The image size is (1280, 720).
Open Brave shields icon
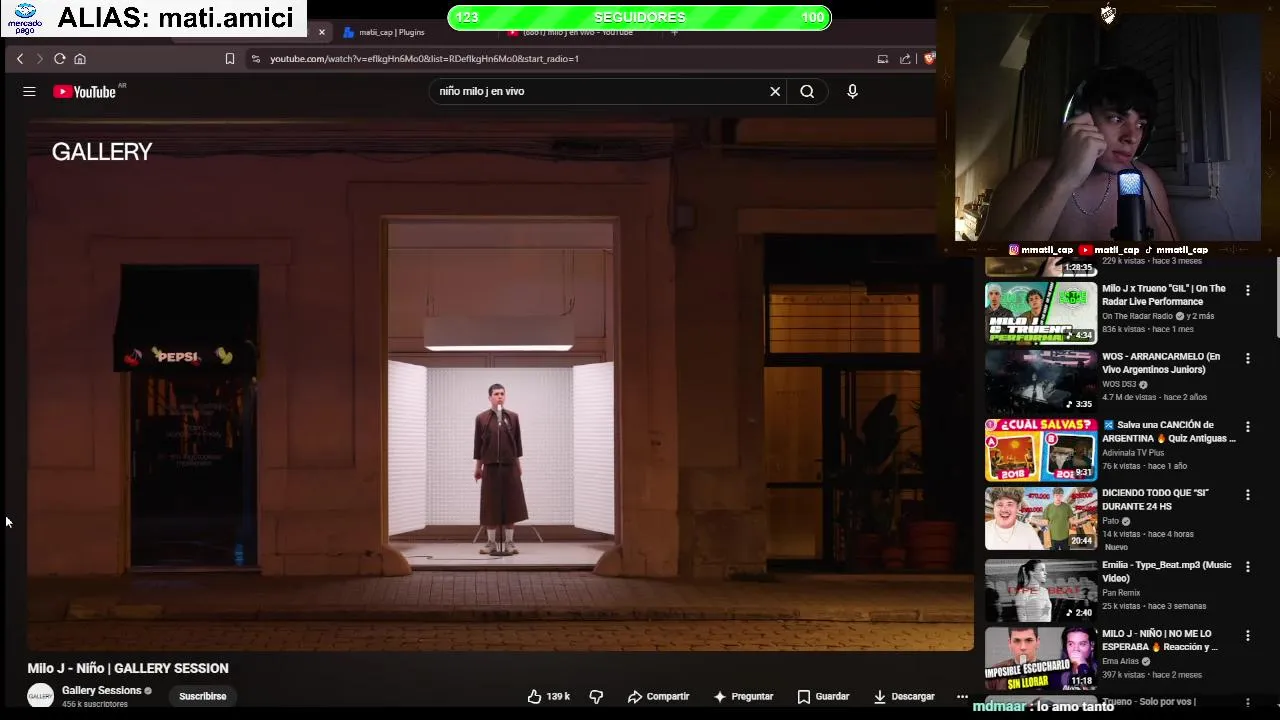click(x=929, y=59)
